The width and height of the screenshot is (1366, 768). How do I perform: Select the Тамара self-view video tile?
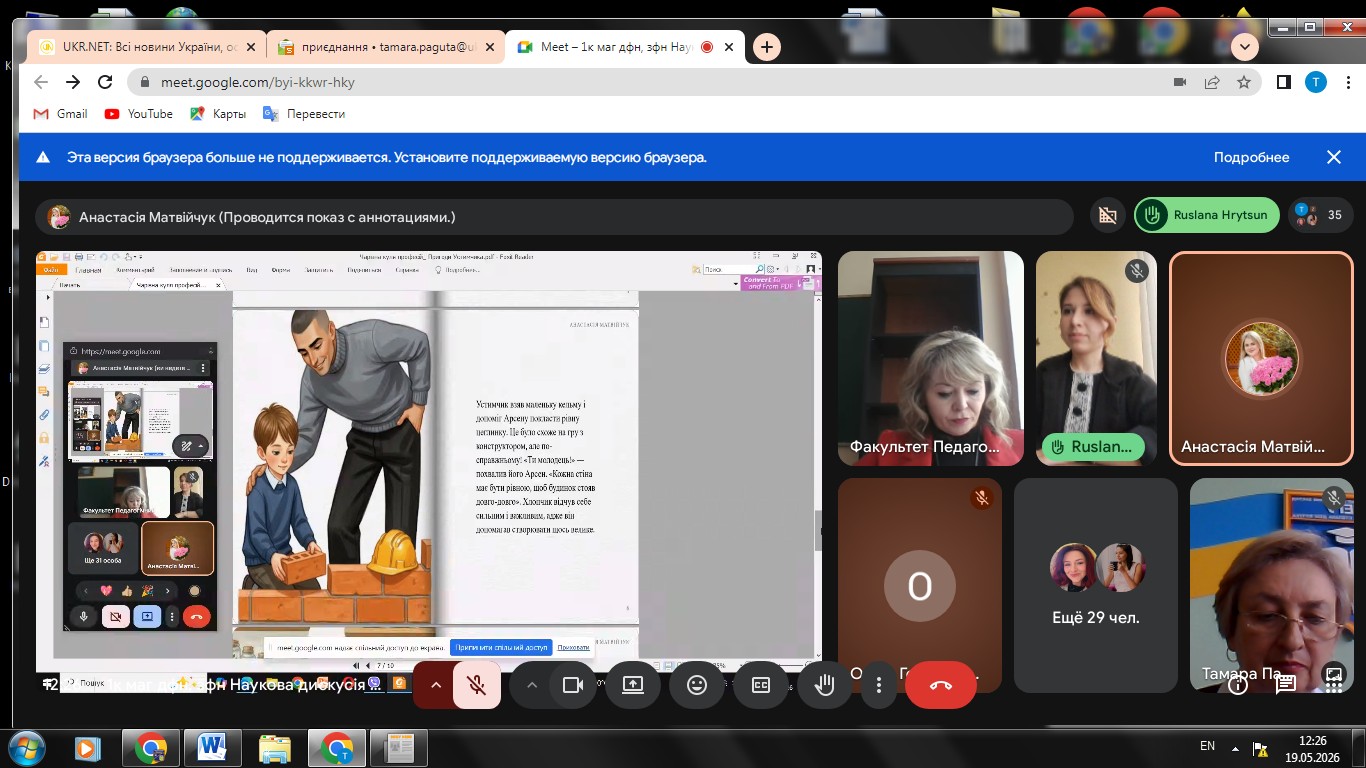1272,585
